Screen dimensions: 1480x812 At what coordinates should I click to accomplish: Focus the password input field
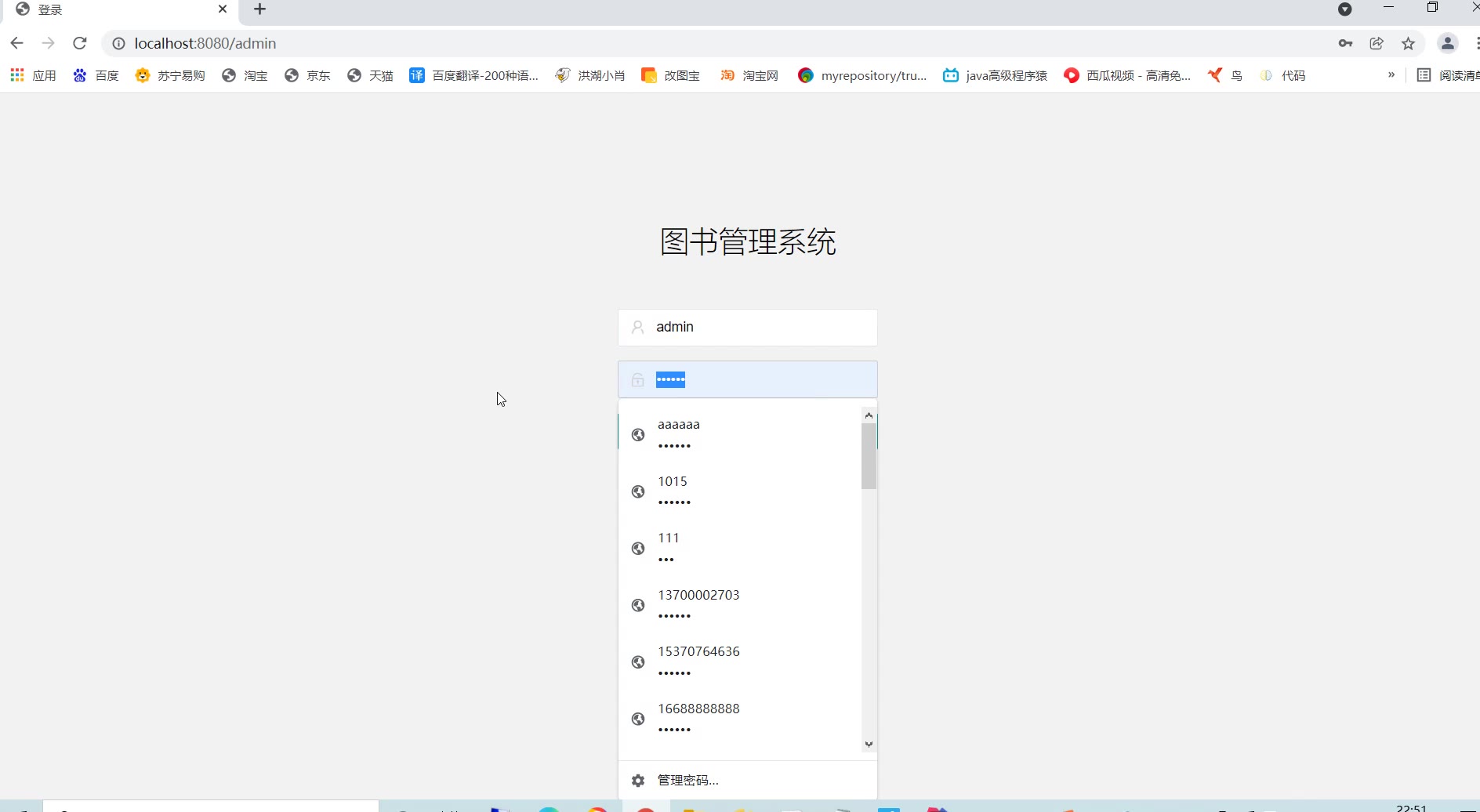747,379
